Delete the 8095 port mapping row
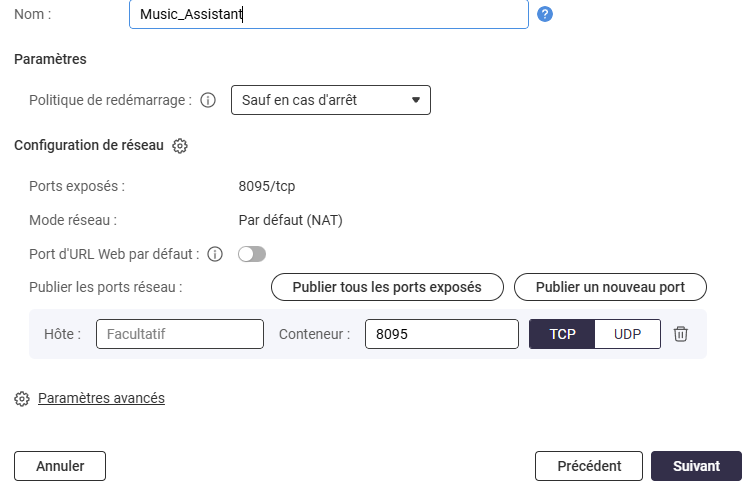Image resolution: width=756 pixels, height=491 pixels. tap(681, 334)
